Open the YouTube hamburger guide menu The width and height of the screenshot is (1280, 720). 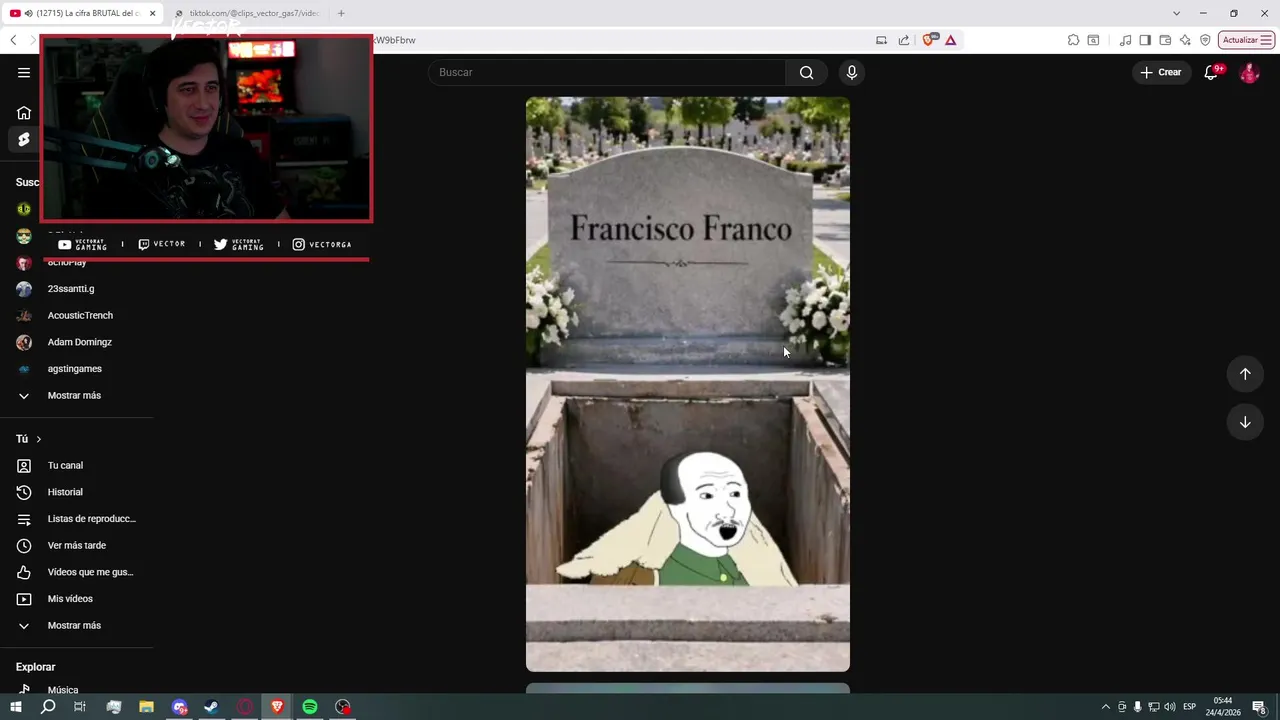click(x=24, y=72)
